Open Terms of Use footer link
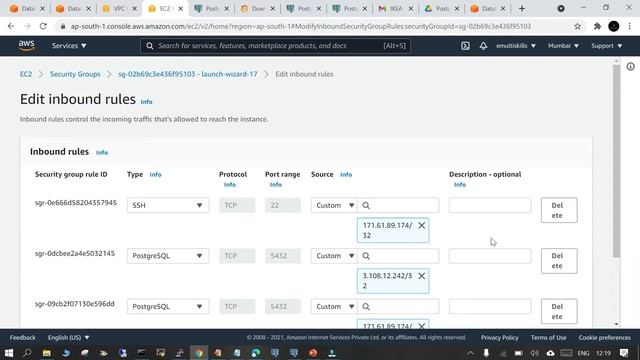This screenshot has height=360, width=640. point(549,338)
